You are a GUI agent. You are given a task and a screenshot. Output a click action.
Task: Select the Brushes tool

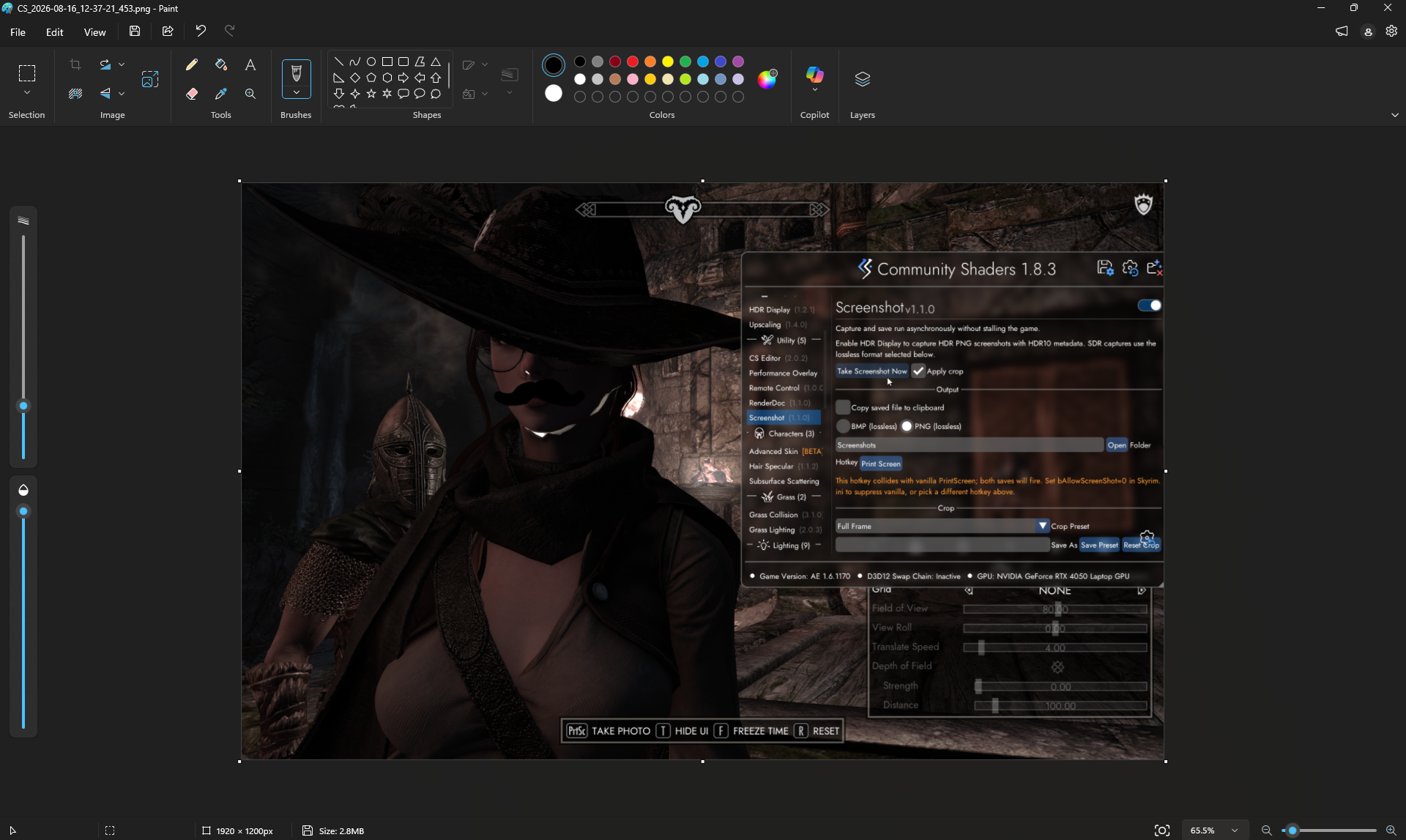[297, 72]
